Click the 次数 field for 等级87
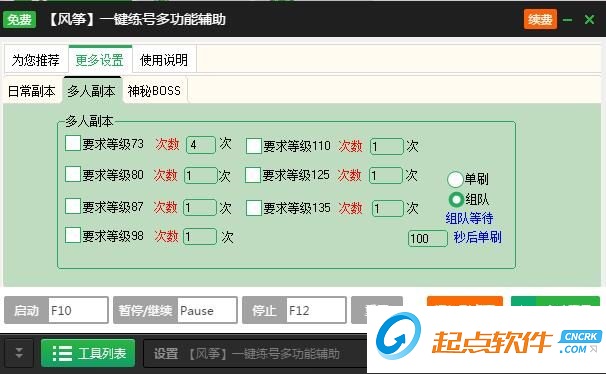The image size is (606, 374). tap(200, 207)
